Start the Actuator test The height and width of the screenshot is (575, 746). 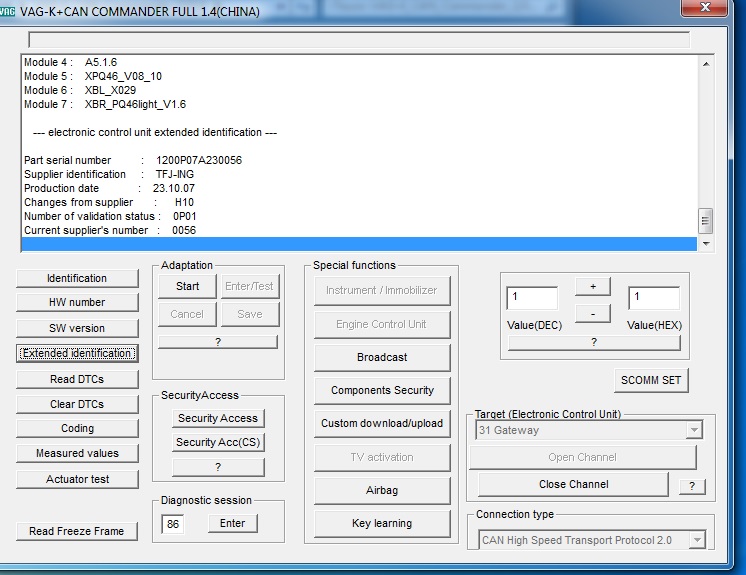pyautogui.click(x=77, y=479)
